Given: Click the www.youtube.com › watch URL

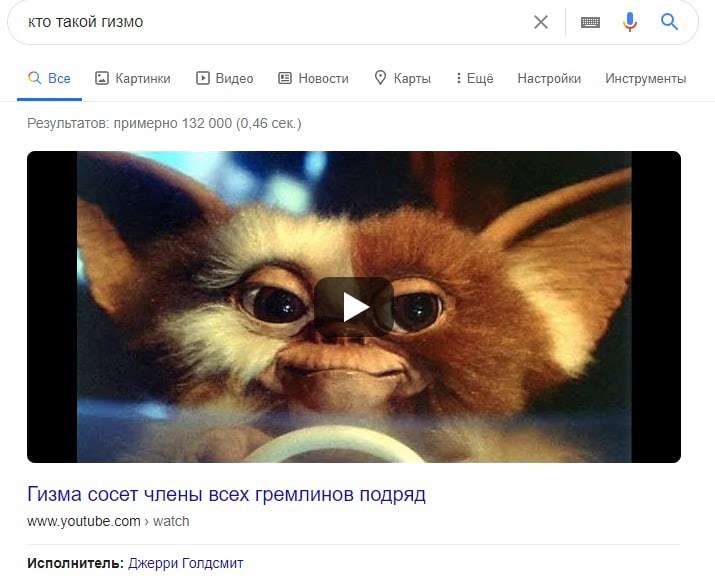Looking at the screenshot, I should click(x=108, y=521).
